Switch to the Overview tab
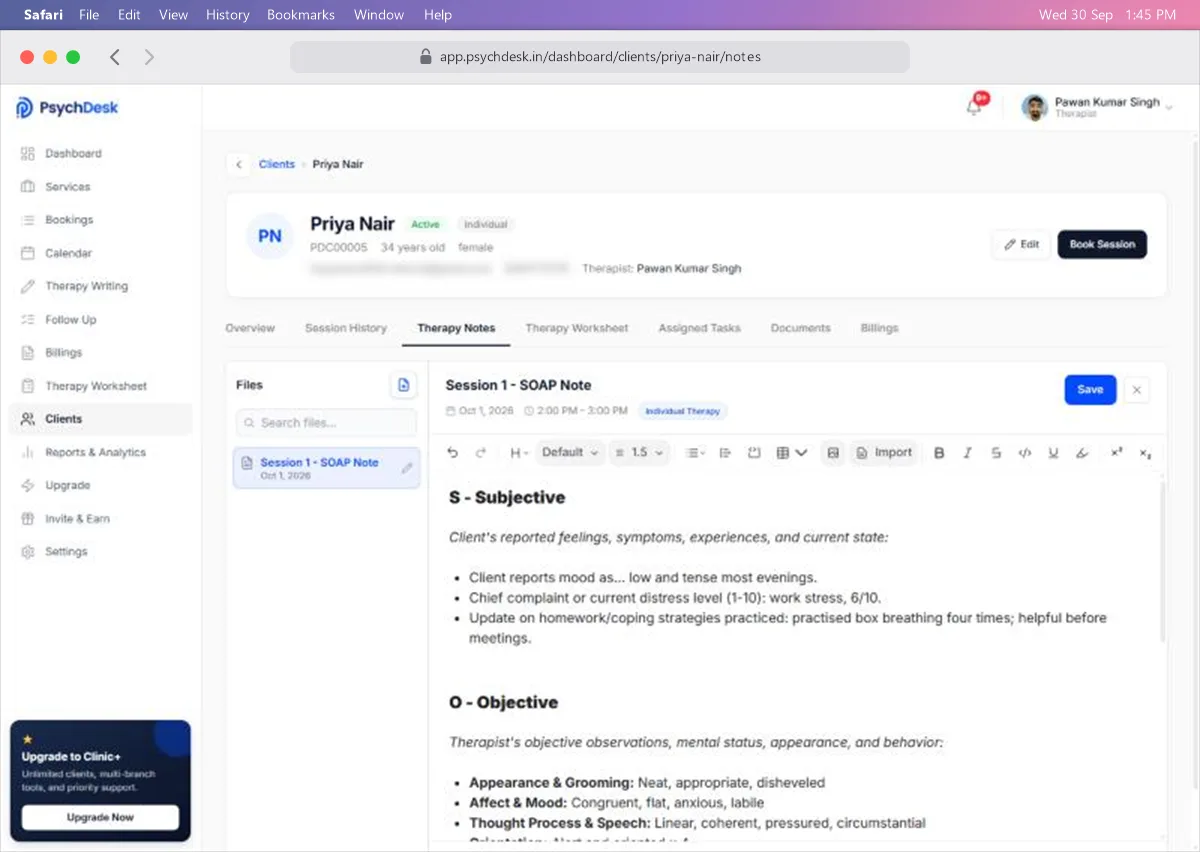The image size is (1200, 852). coord(250,328)
